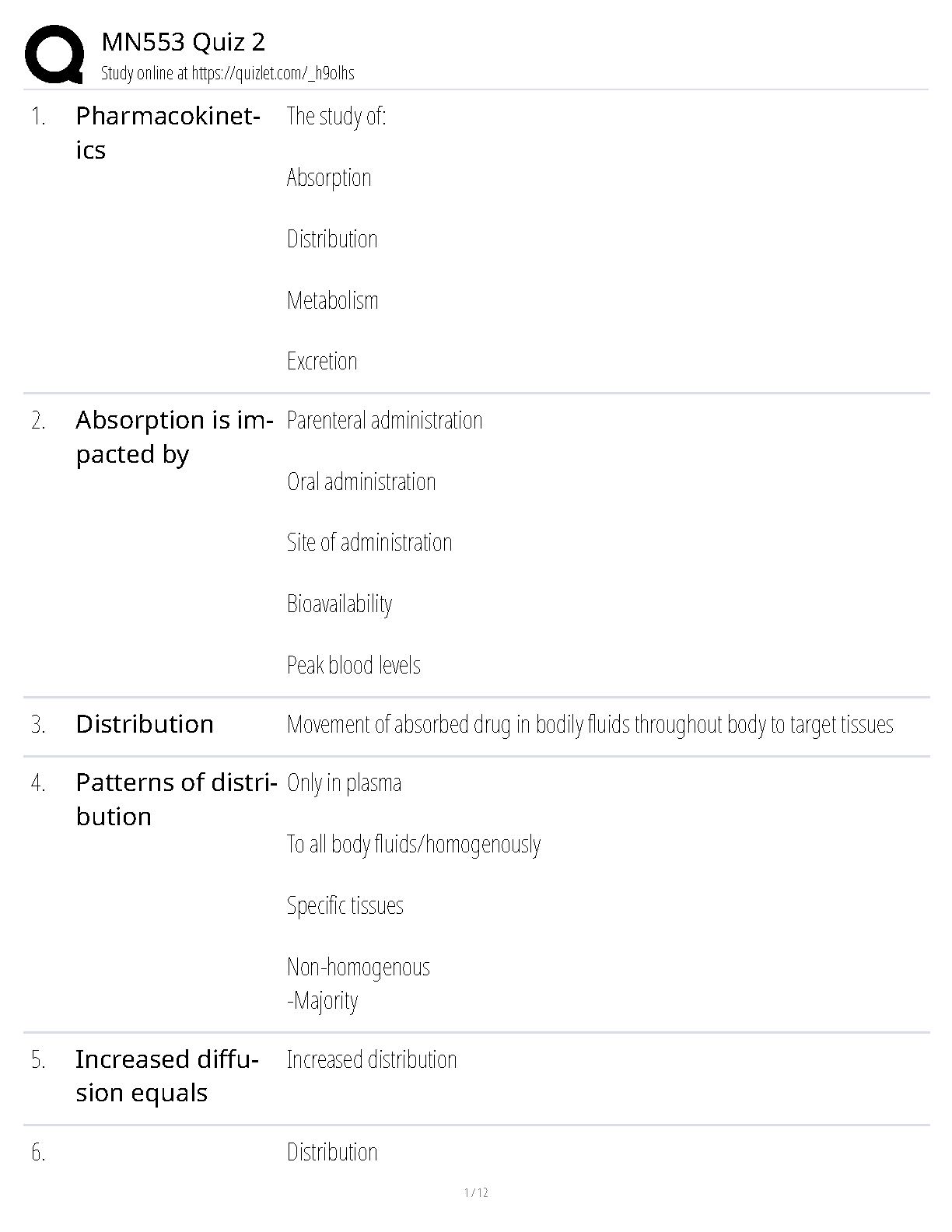Click the Bioavailability line
Image resolution: width=952 pixels, height=1232 pixels.
339,604
